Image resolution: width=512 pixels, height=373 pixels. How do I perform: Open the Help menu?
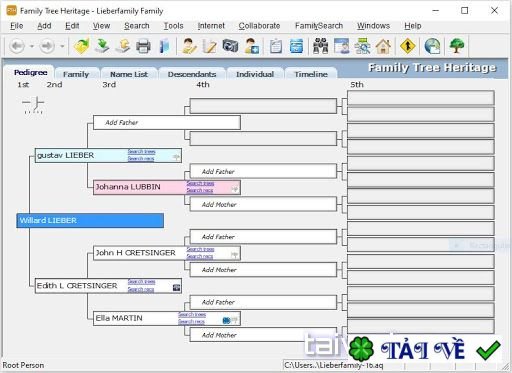[x=413, y=26]
